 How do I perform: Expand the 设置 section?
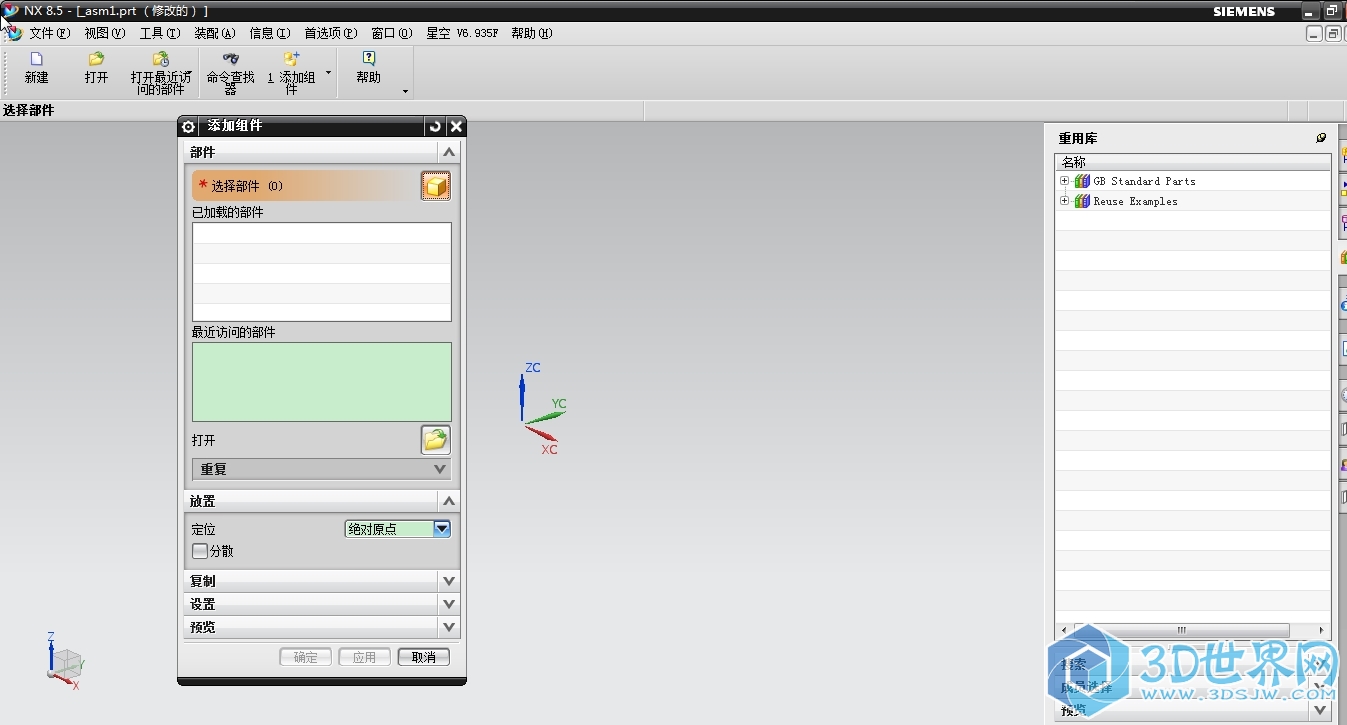coord(322,604)
